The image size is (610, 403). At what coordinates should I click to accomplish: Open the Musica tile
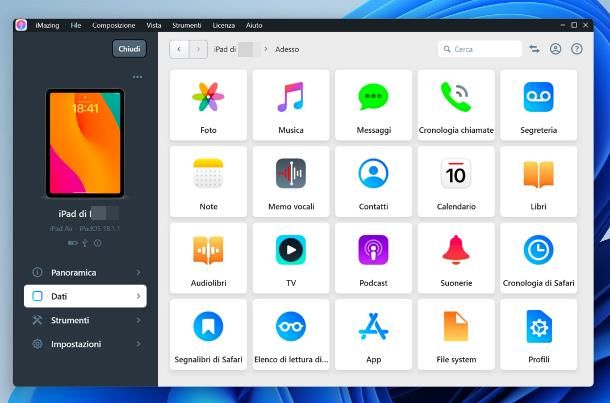pos(291,105)
